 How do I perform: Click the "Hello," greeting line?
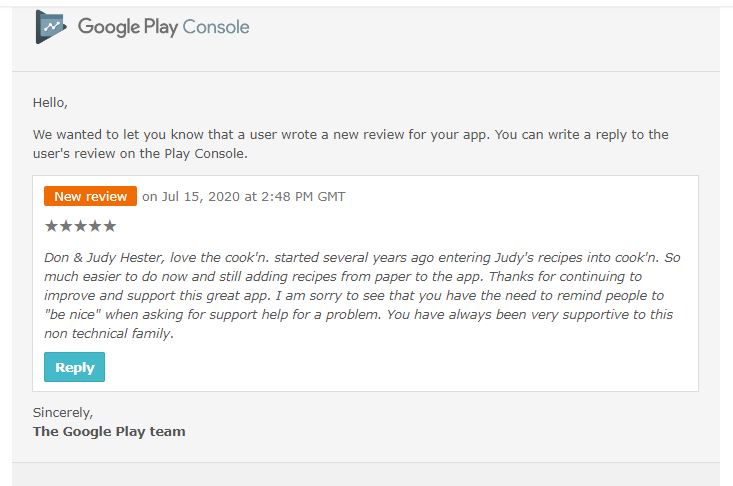(x=50, y=103)
